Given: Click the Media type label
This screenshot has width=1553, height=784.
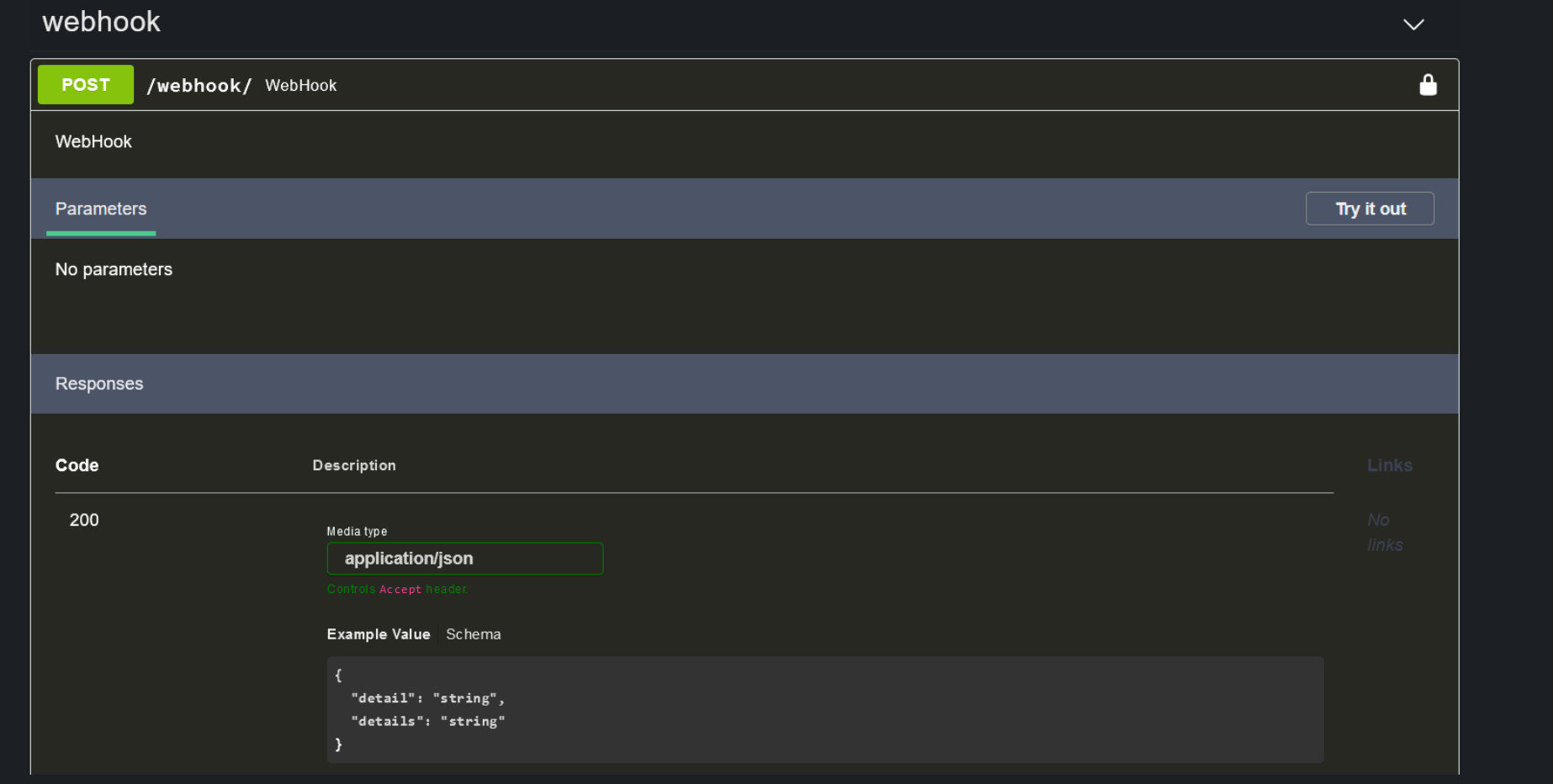Looking at the screenshot, I should 356,531.
